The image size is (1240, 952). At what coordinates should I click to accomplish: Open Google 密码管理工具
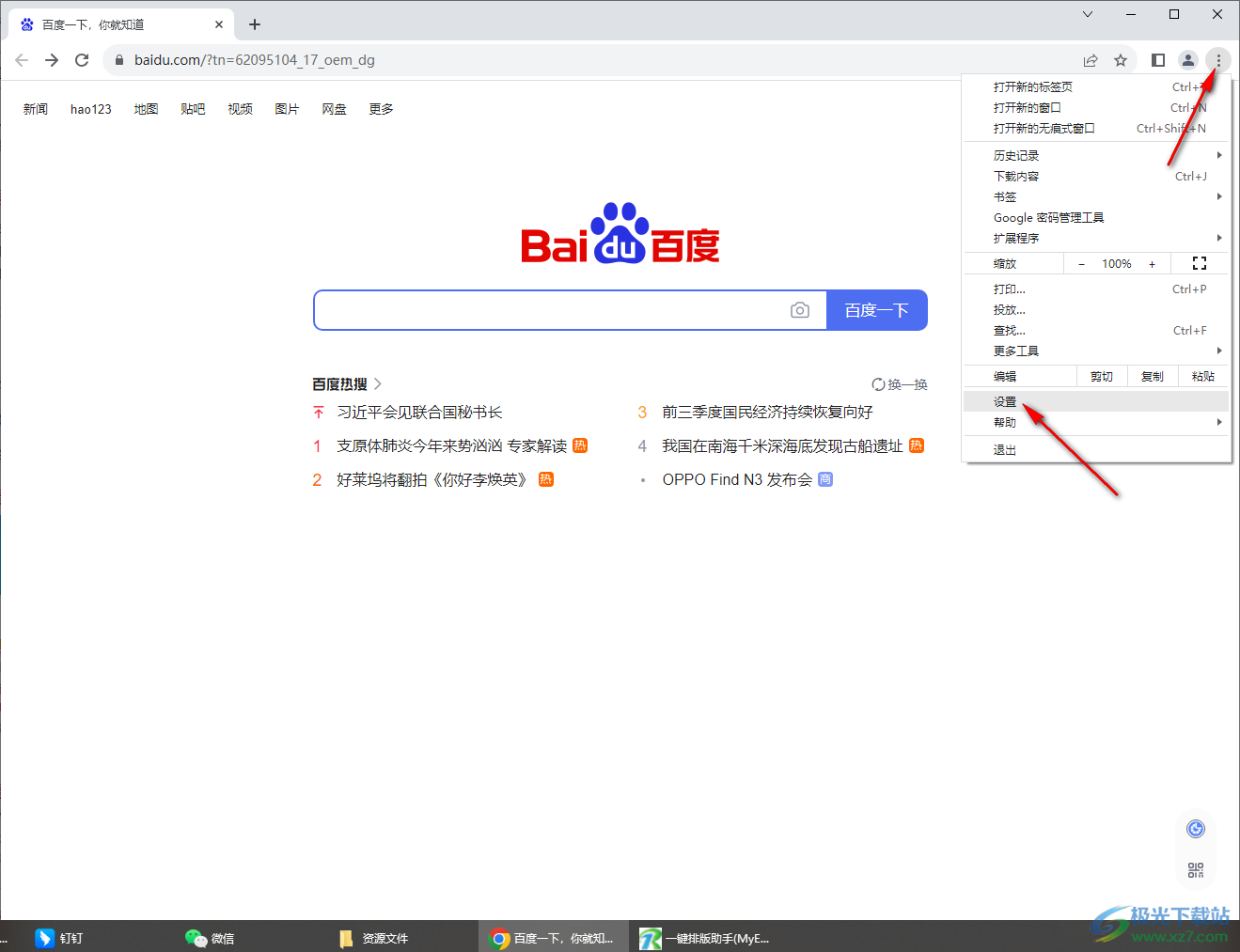pyautogui.click(x=1097, y=218)
